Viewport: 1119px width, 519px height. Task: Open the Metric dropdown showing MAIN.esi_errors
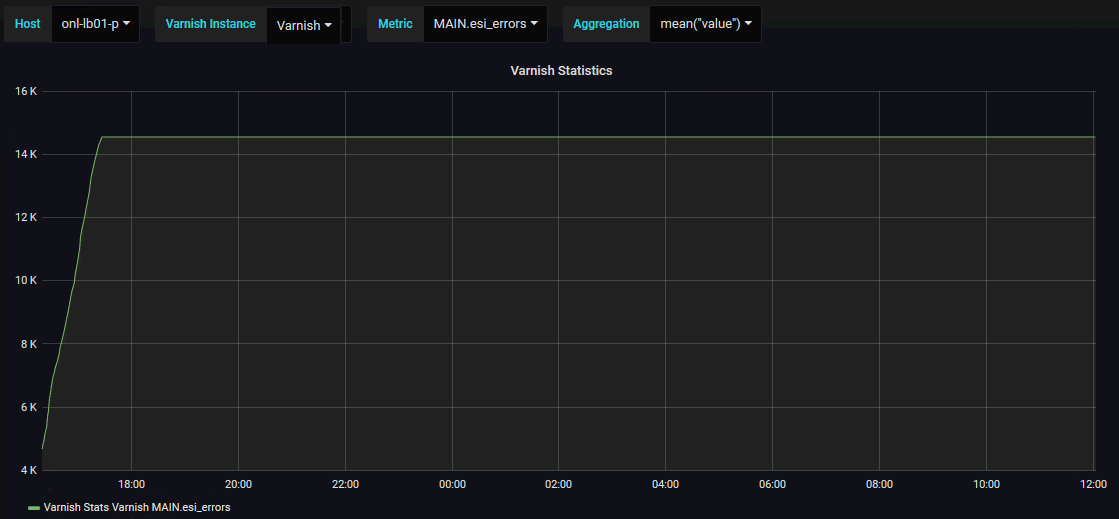(485, 24)
